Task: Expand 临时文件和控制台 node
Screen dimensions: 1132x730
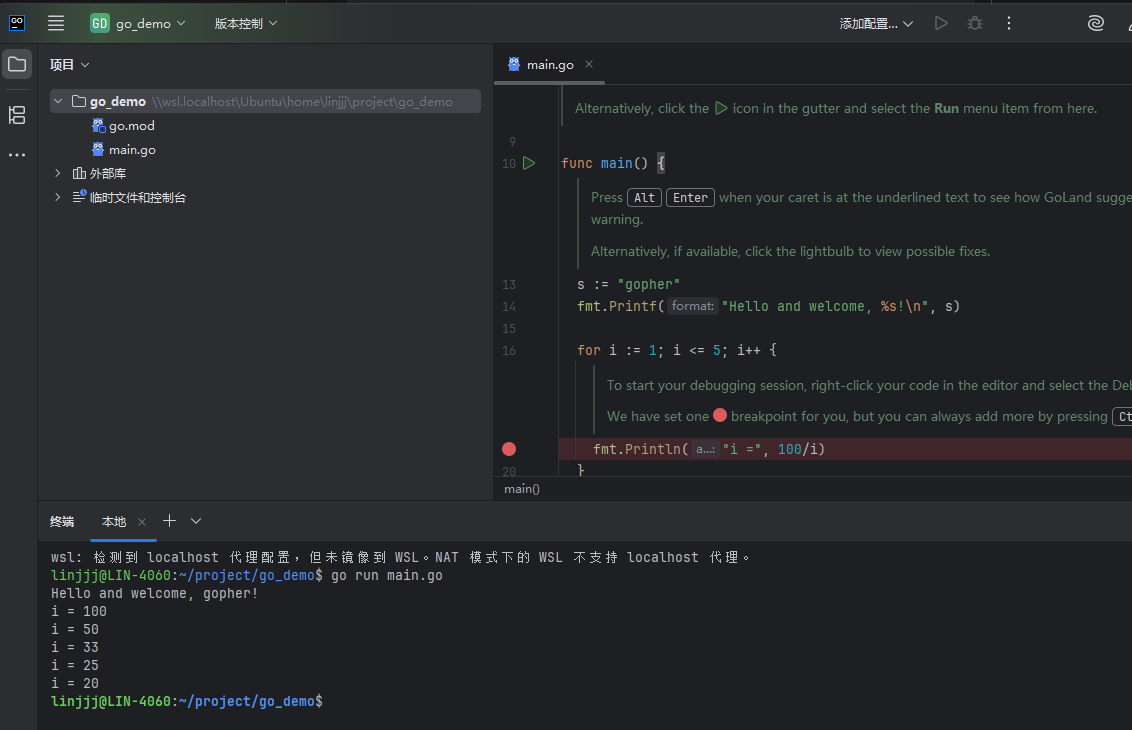Action: pyautogui.click(x=59, y=198)
